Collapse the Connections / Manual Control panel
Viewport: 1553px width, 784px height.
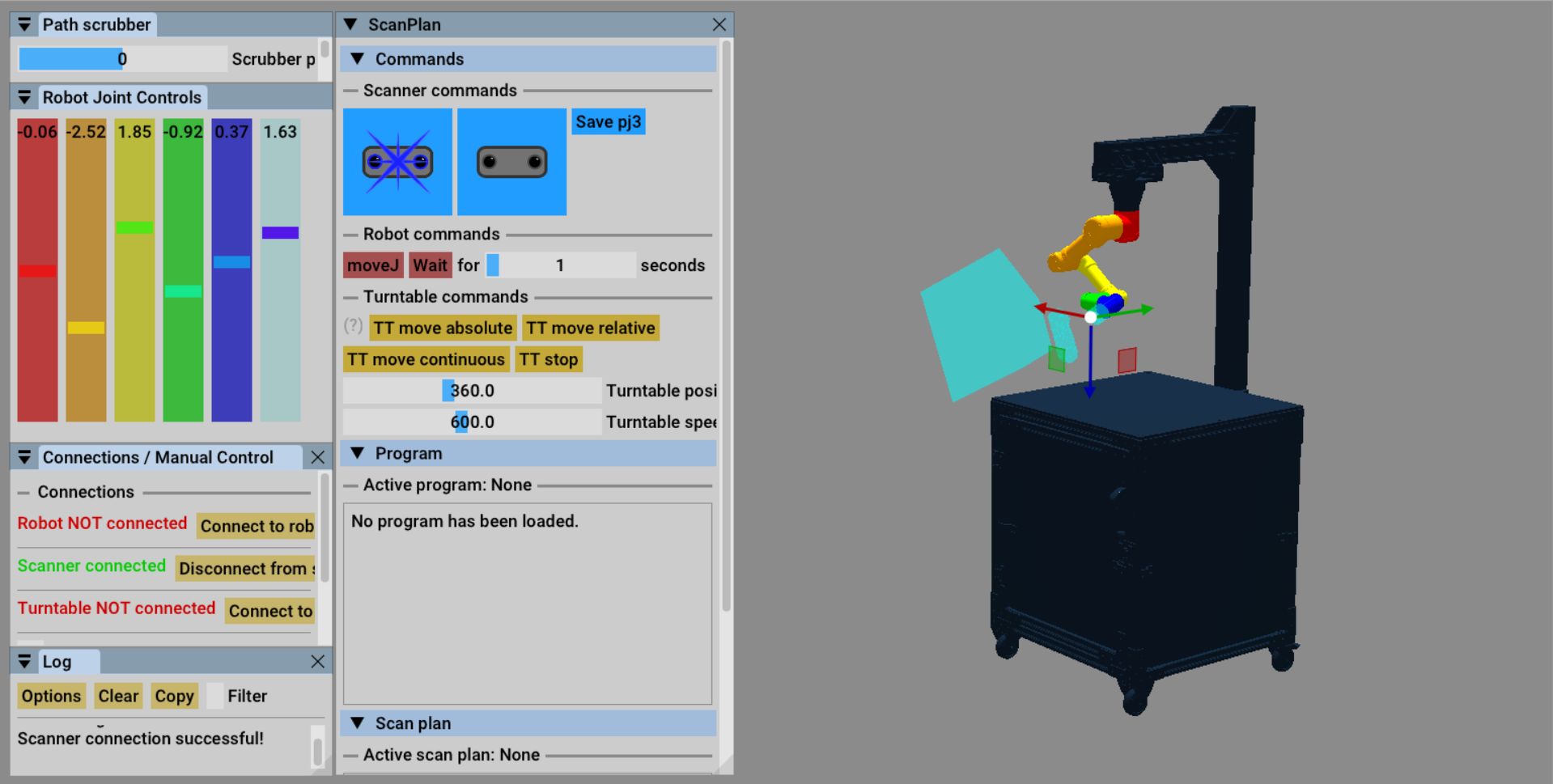24,457
